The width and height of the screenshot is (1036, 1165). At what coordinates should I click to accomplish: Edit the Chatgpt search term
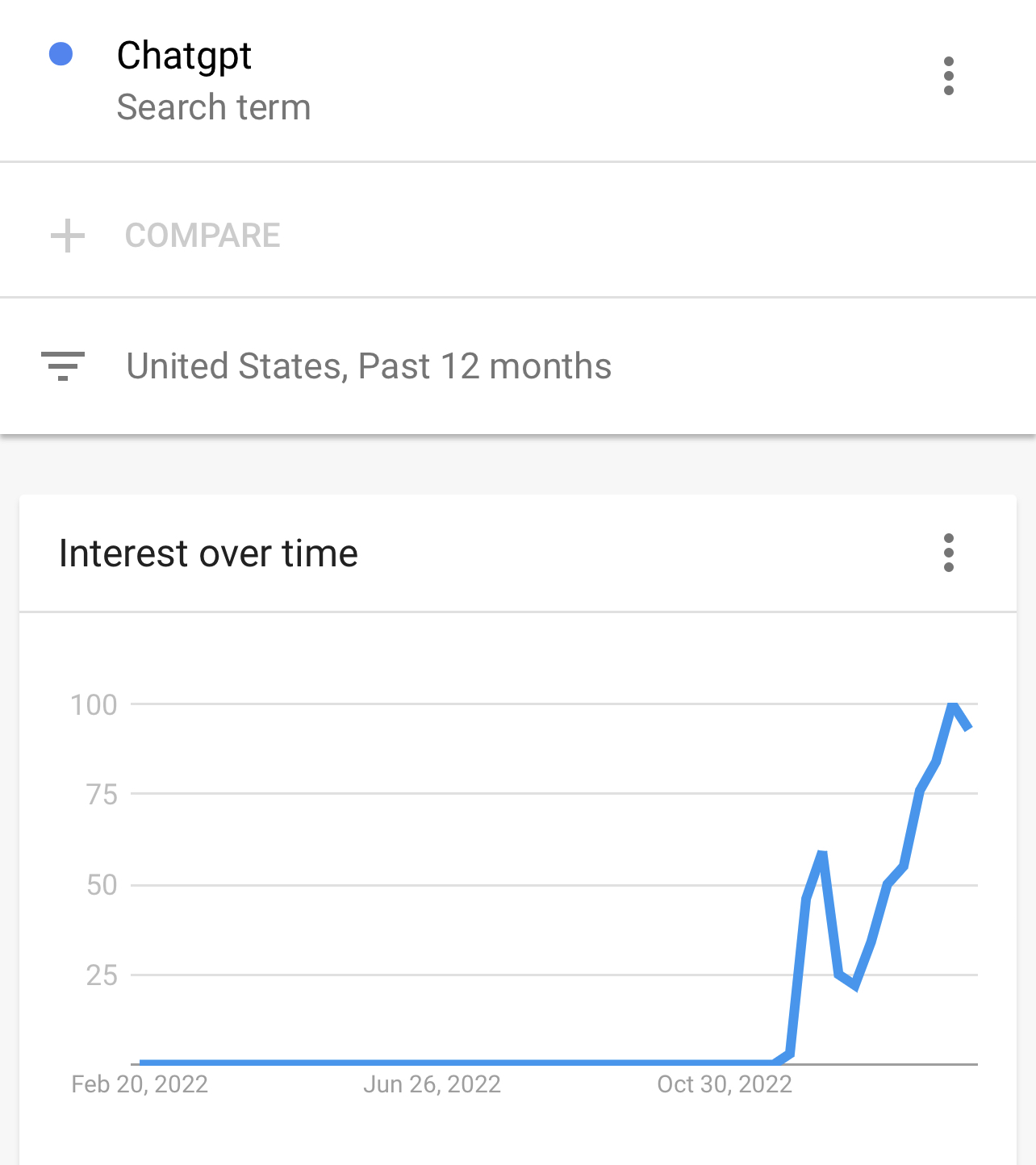click(184, 56)
